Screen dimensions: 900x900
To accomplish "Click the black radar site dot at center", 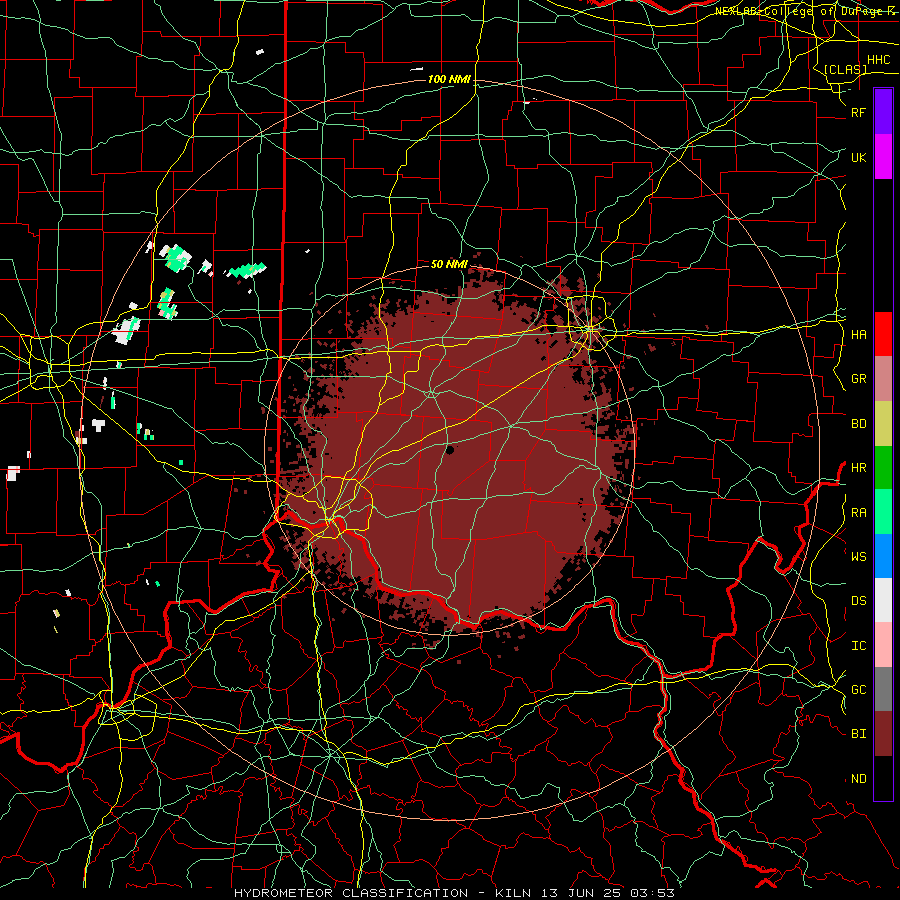I will [449, 450].
